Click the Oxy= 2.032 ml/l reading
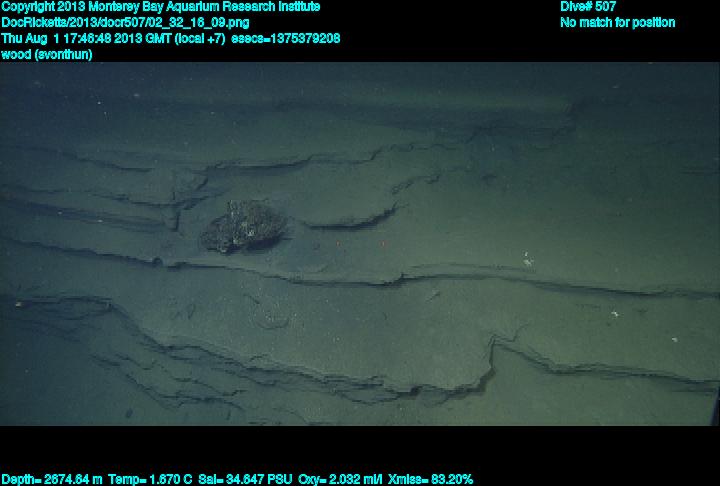 pyautogui.click(x=340, y=480)
